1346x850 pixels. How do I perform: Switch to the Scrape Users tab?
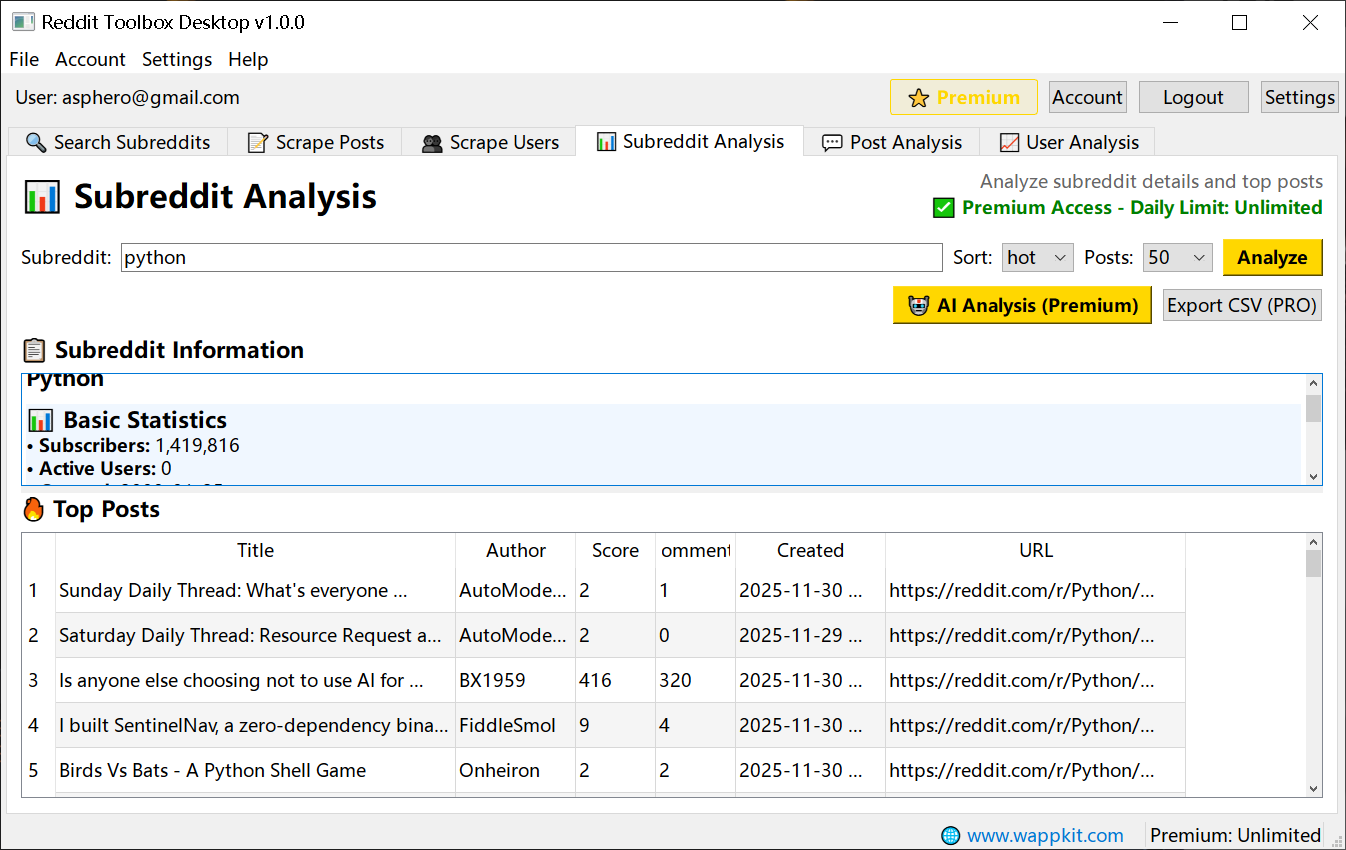(489, 142)
